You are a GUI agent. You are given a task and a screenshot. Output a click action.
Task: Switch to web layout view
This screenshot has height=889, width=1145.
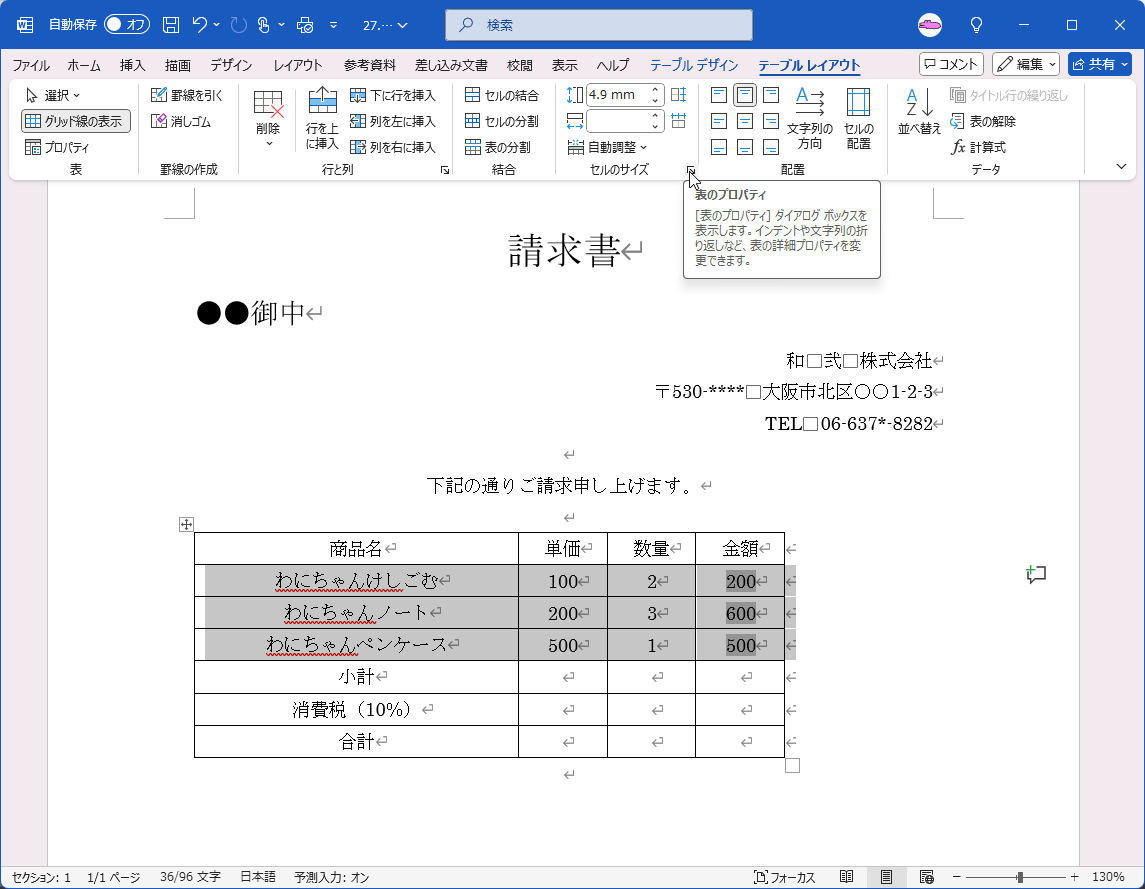(927, 877)
